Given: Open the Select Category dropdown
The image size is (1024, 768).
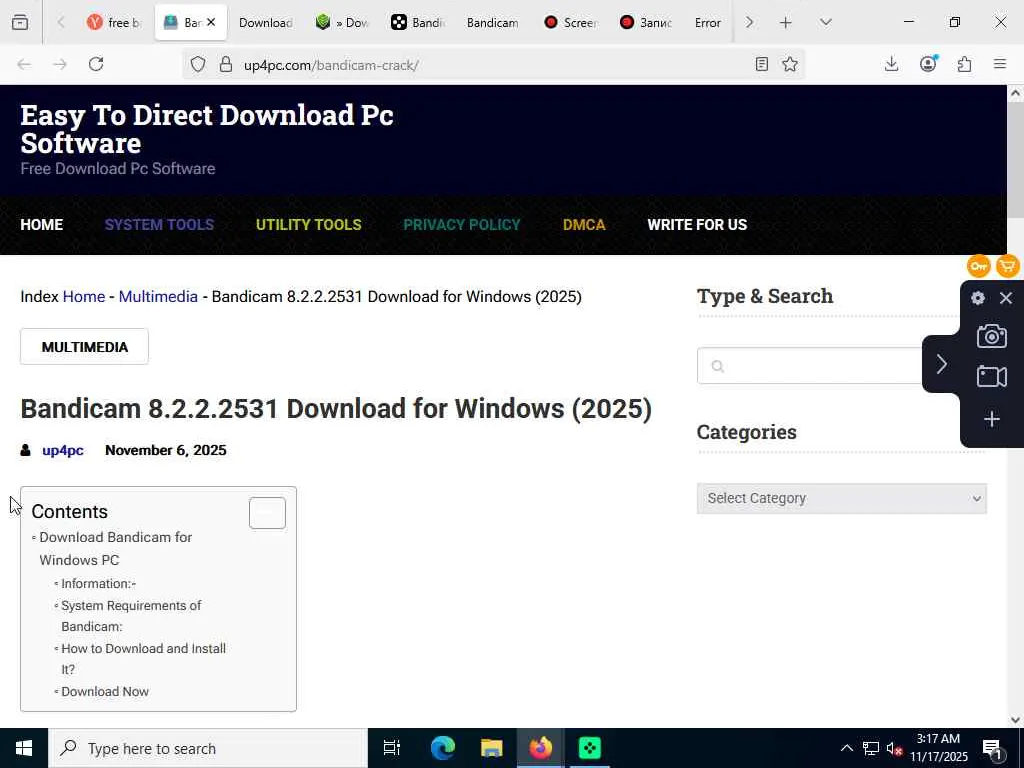Looking at the screenshot, I should pyautogui.click(x=842, y=498).
